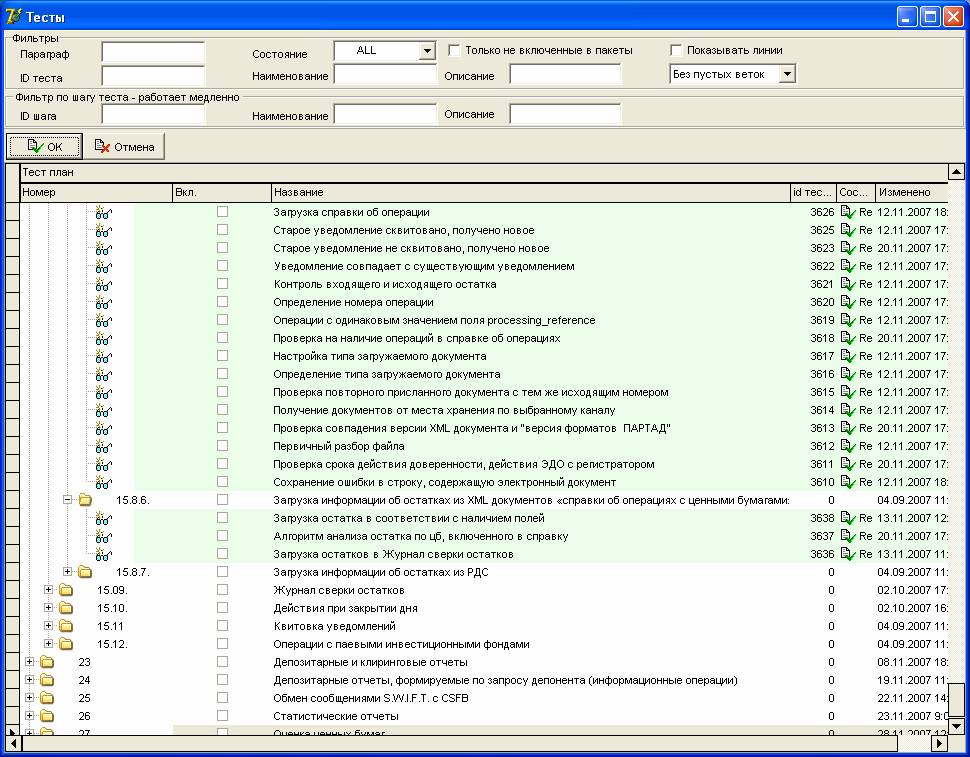This screenshot has height=757, width=970.
Task: Click Вкл. column header
Action: tap(221, 192)
